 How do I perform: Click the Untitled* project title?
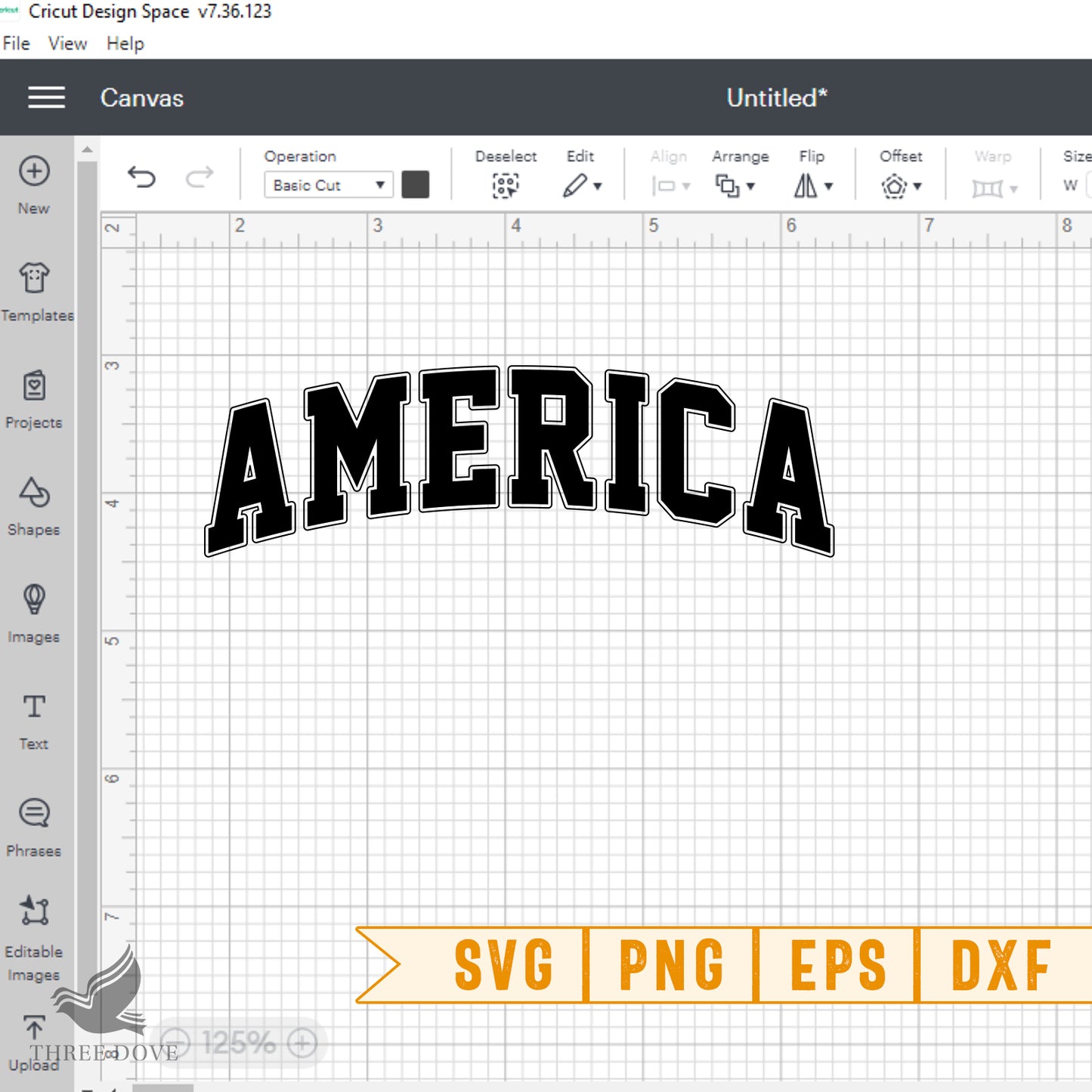[777, 97]
